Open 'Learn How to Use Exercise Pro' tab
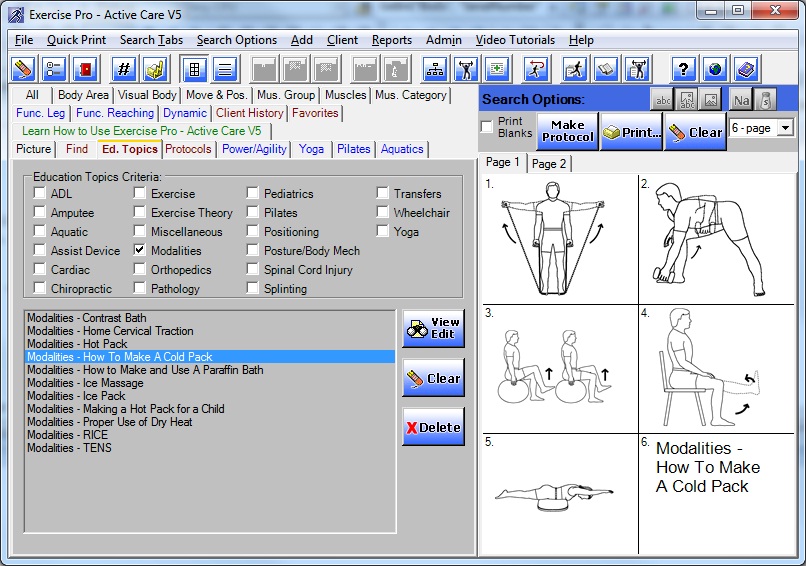Image resolution: width=806 pixels, height=566 pixels. pyautogui.click(x=142, y=131)
